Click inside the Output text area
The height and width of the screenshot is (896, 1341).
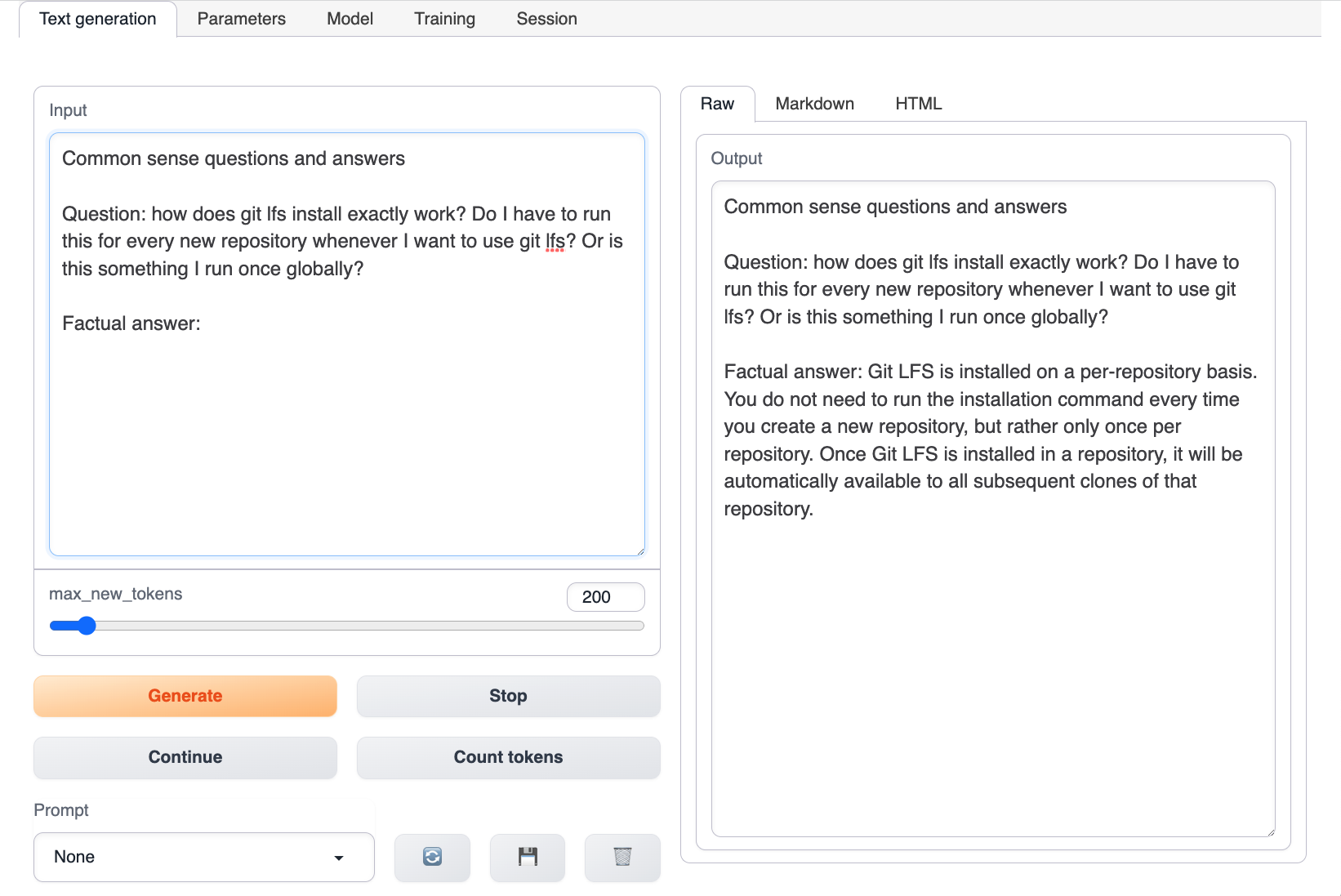[x=993, y=509]
